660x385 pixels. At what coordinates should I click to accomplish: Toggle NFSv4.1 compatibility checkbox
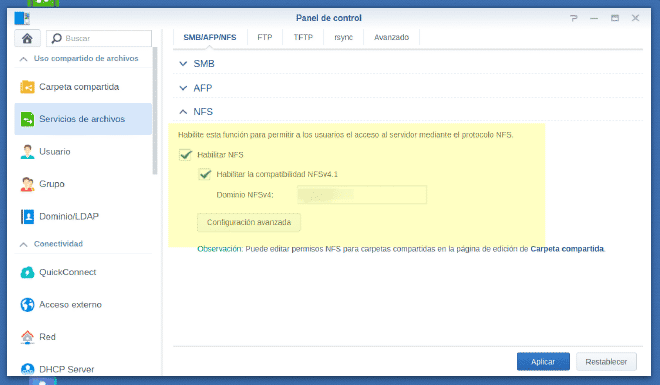coord(205,174)
